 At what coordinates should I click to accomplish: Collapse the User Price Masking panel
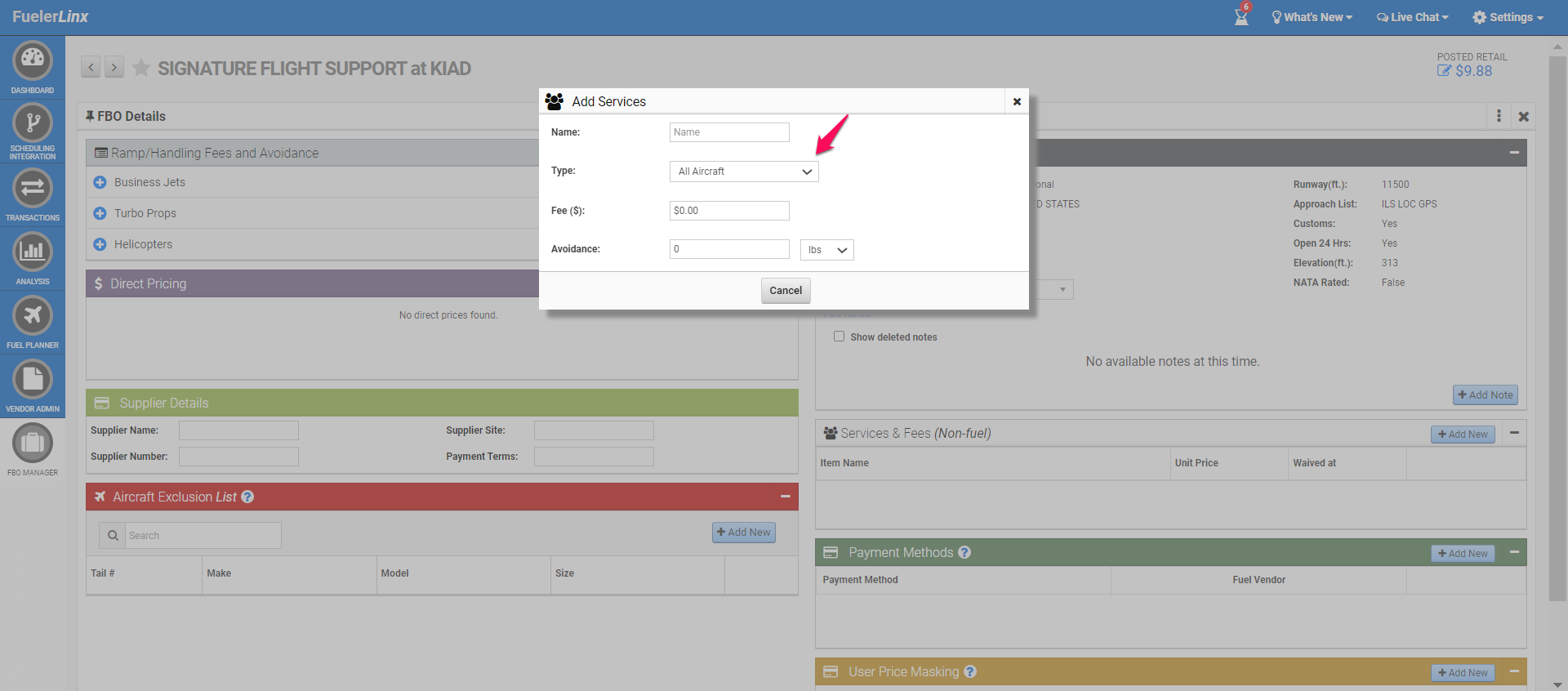point(1514,671)
